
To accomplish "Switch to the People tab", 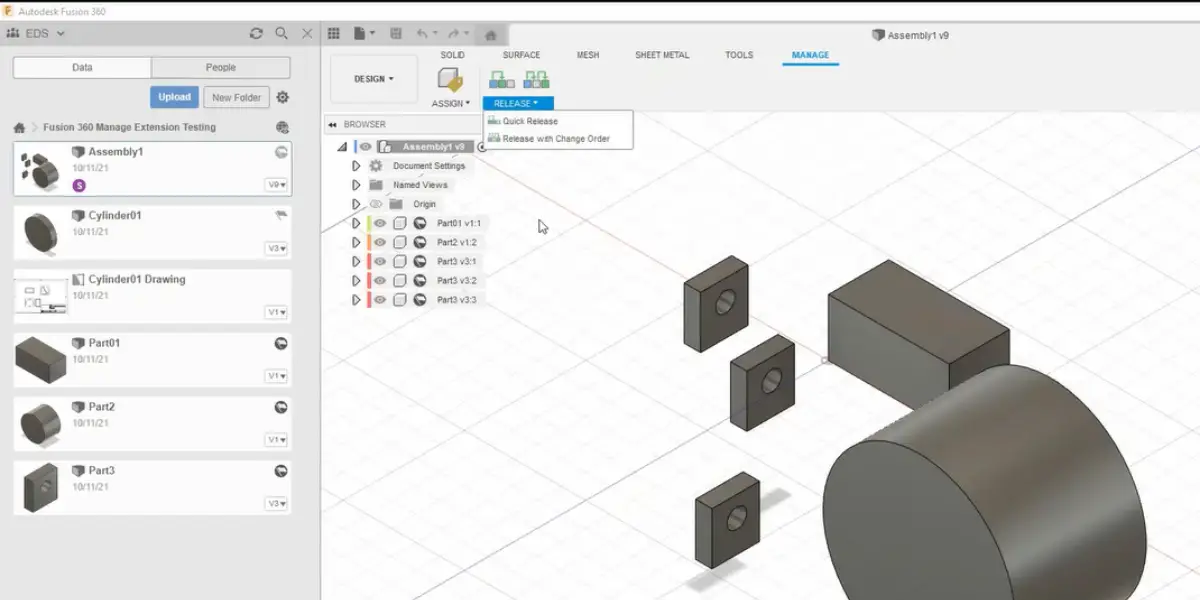I will coord(221,68).
